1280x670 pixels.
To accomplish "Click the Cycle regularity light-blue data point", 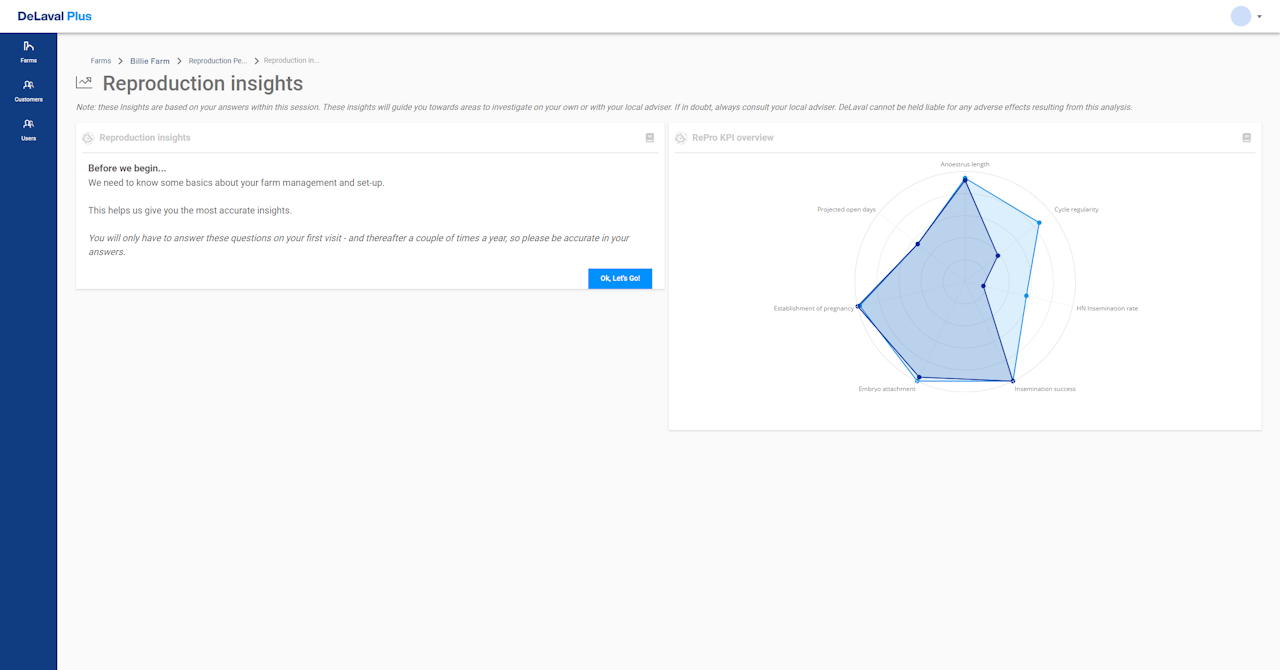I will (x=1038, y=223).
